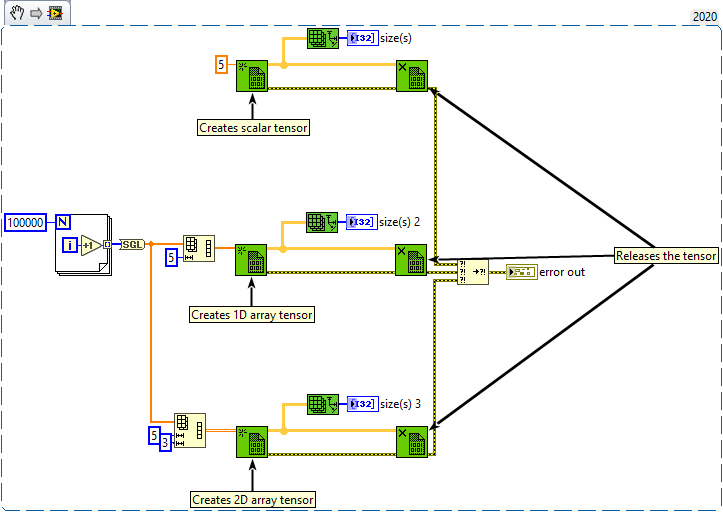Select the Create 2D array tensor node
This screenshot has width=723, height=512.
[x=252, y=443]
